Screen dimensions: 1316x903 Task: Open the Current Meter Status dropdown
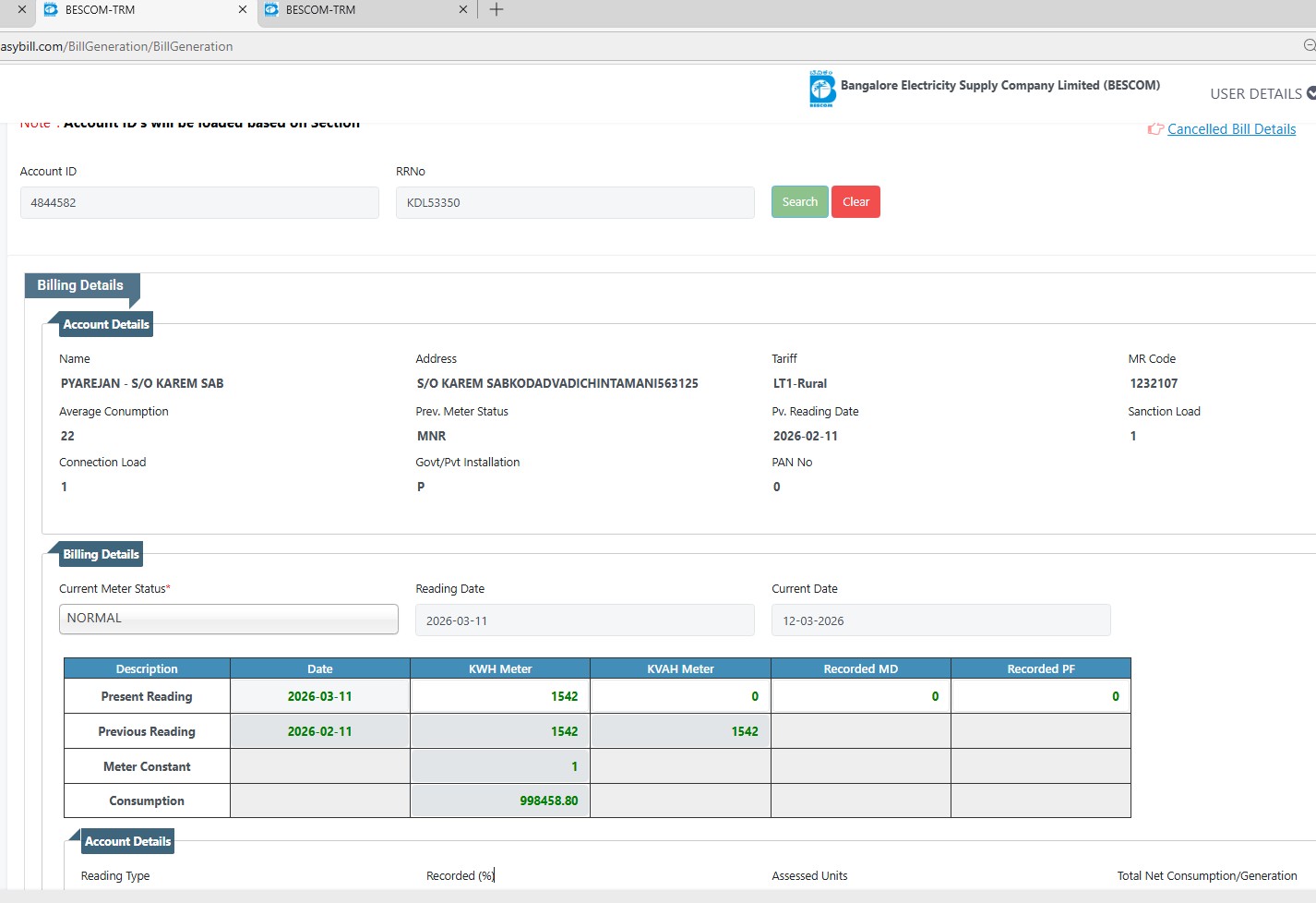point(228,619)
